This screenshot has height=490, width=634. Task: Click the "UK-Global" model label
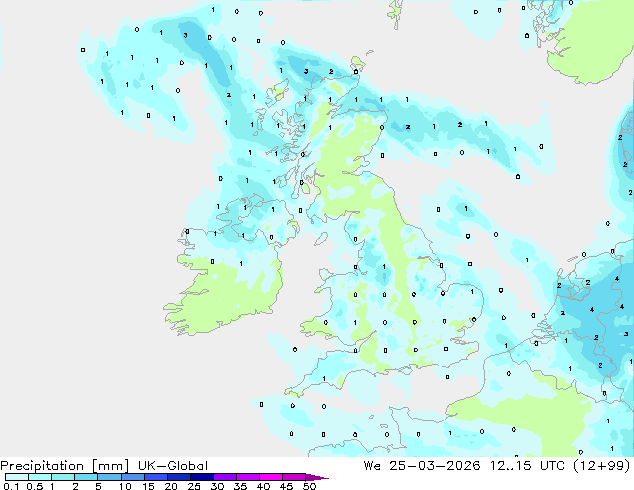[173, 466]
